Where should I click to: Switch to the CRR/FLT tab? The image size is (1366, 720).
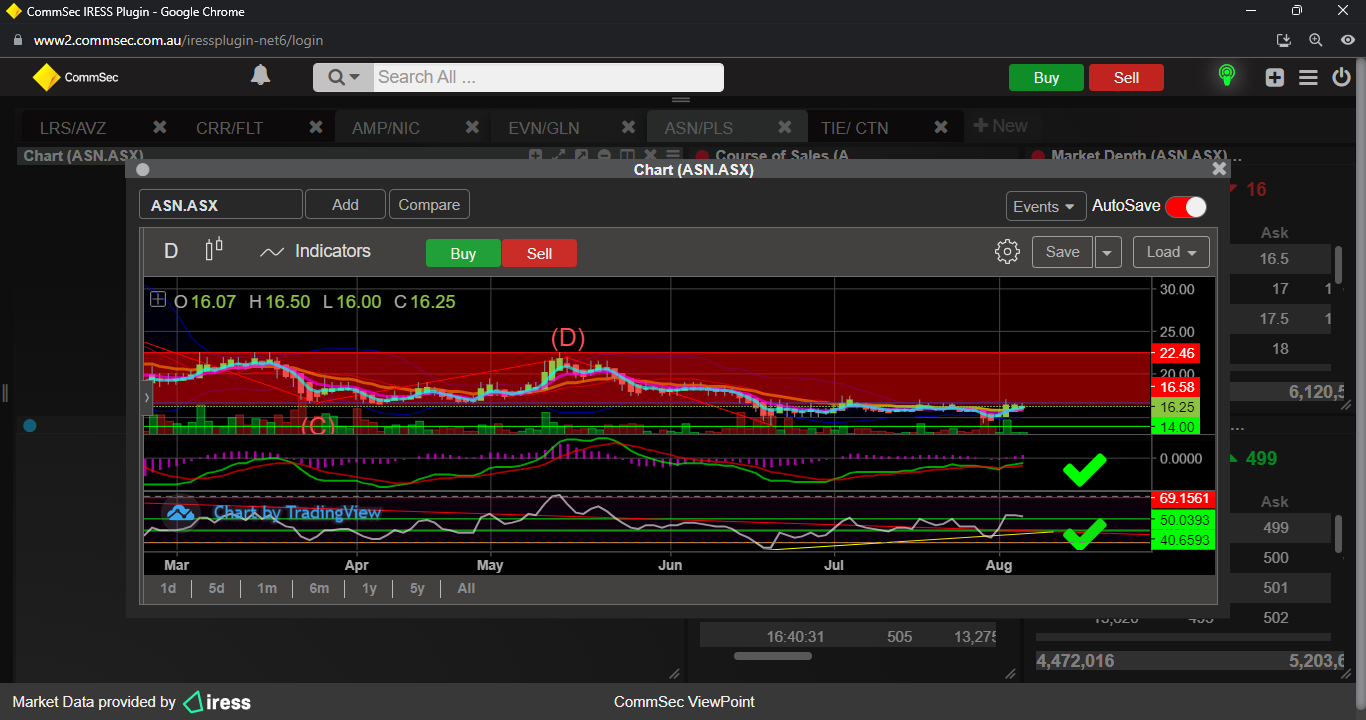point(230,128)
